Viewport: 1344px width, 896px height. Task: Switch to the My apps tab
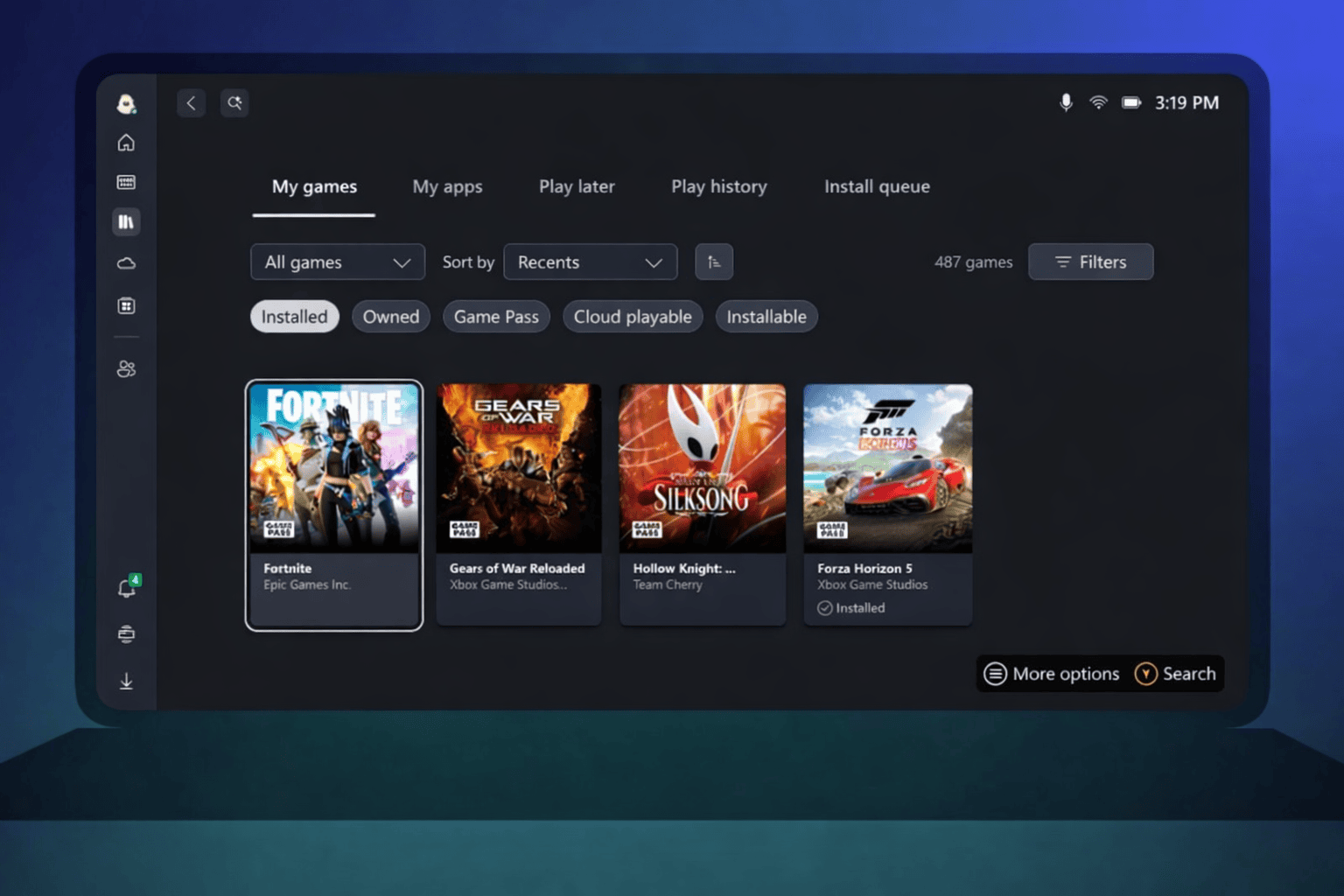click(x=447, y=187)
